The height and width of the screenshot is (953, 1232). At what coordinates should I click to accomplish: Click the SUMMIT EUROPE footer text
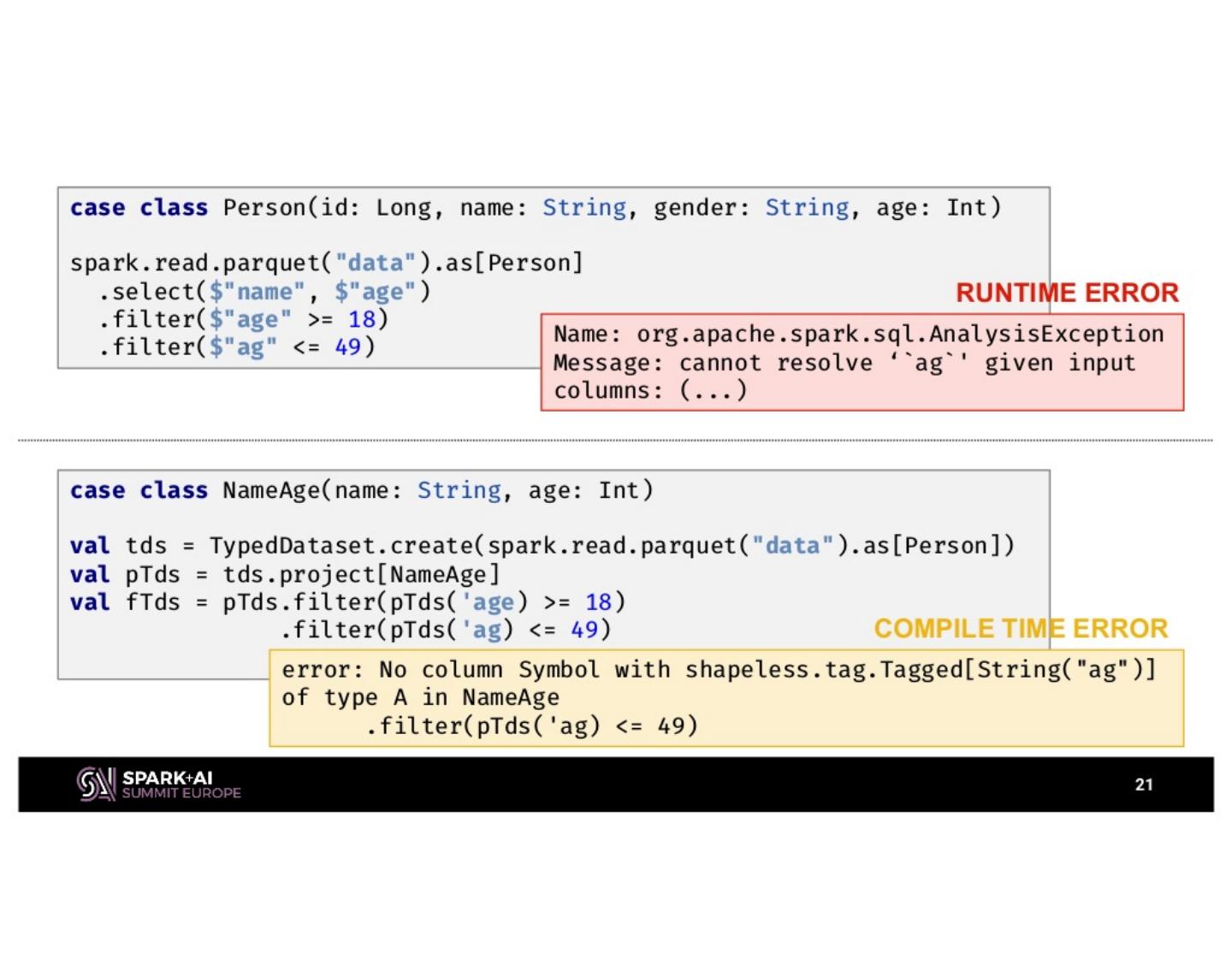click(x=181, y=793)
